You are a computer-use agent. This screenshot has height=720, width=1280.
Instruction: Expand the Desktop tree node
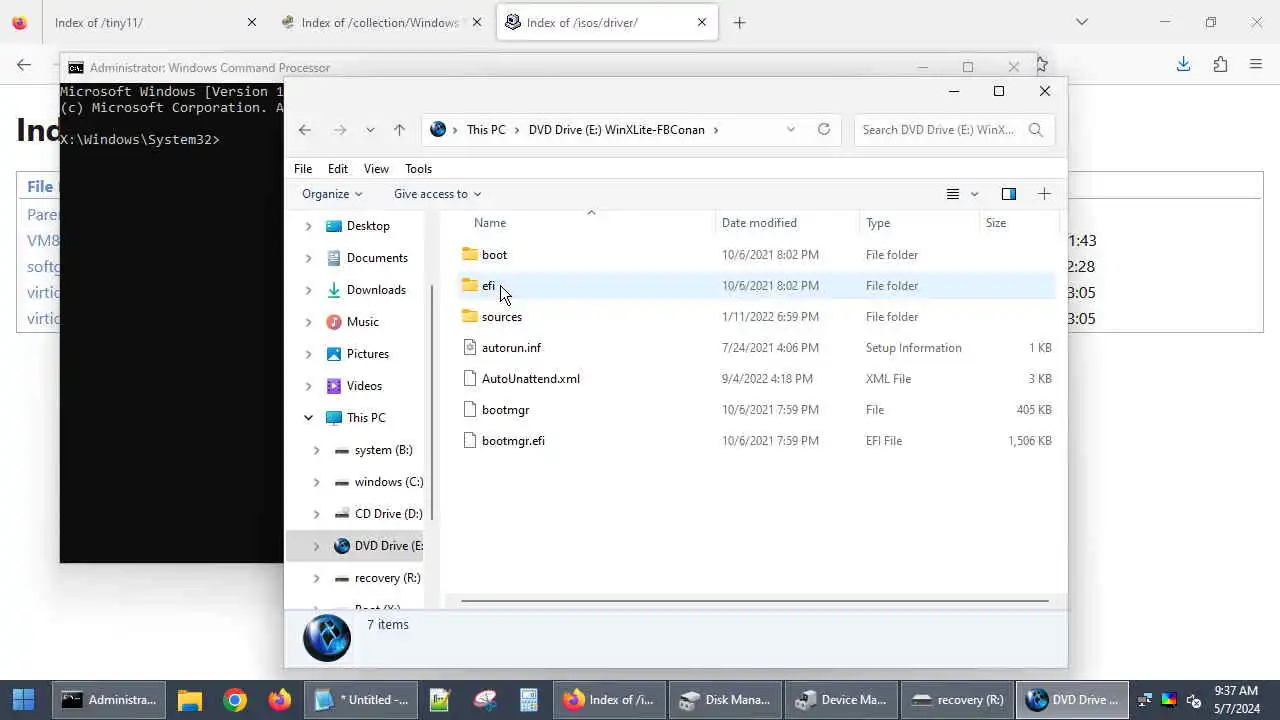[x=308, y=226]
